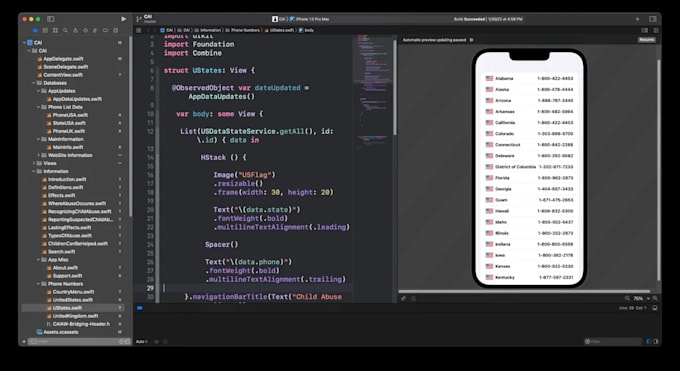Collapse the Databases group

34,83
